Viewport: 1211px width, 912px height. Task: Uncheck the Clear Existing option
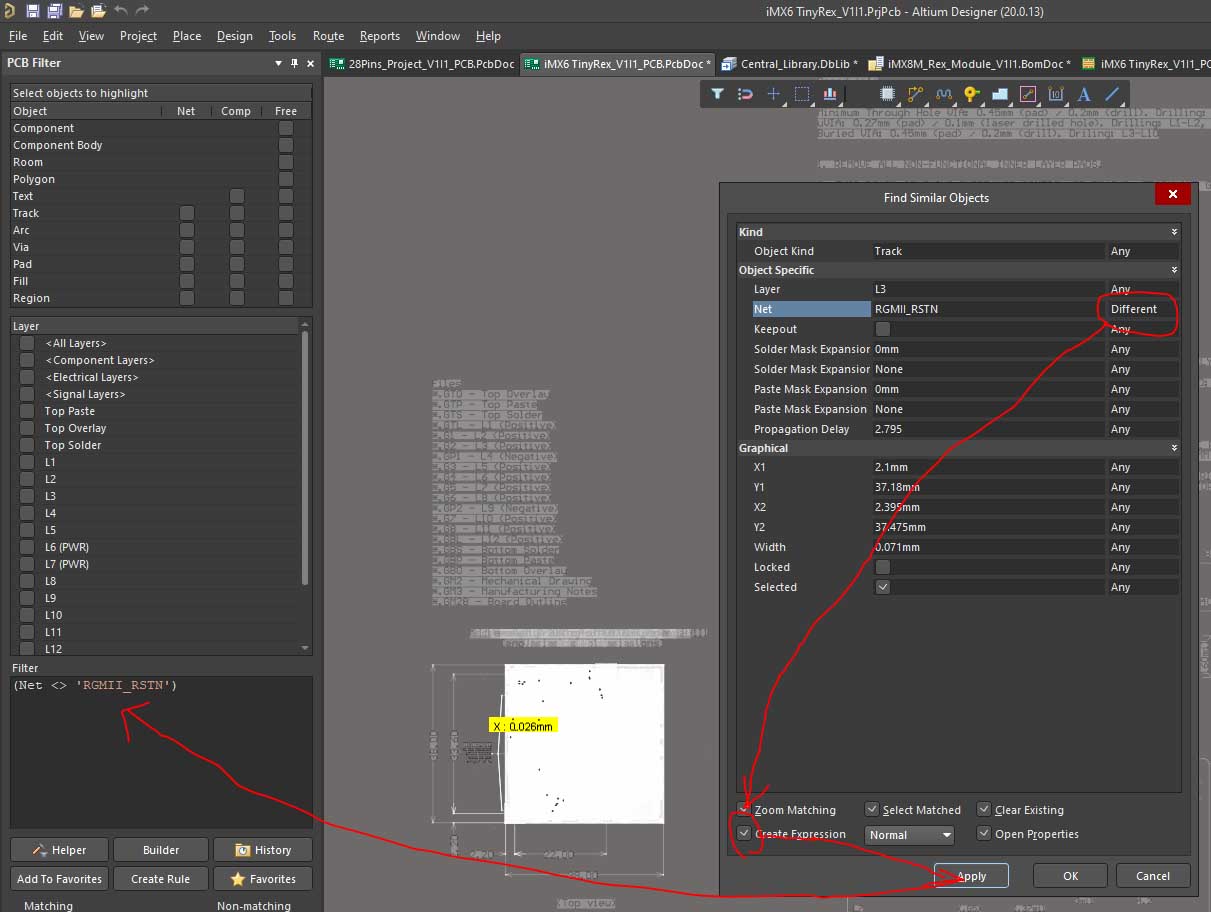click(x=985, y=809)
